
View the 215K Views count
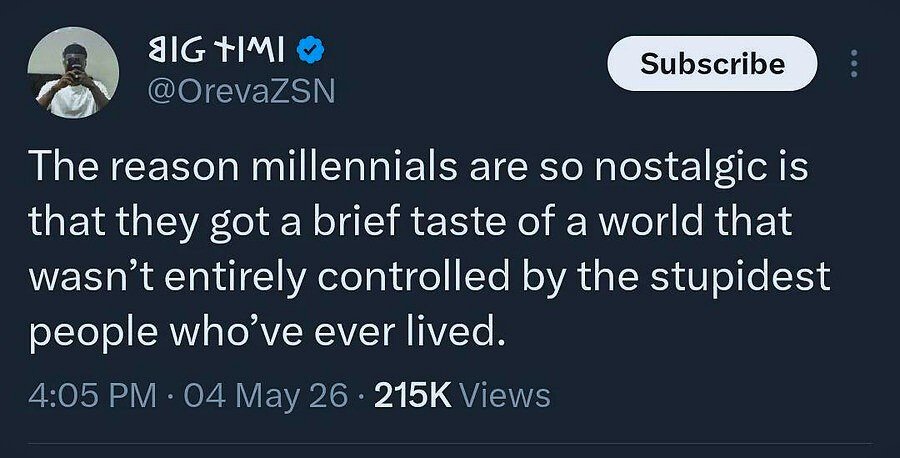[x=462, y=396]
